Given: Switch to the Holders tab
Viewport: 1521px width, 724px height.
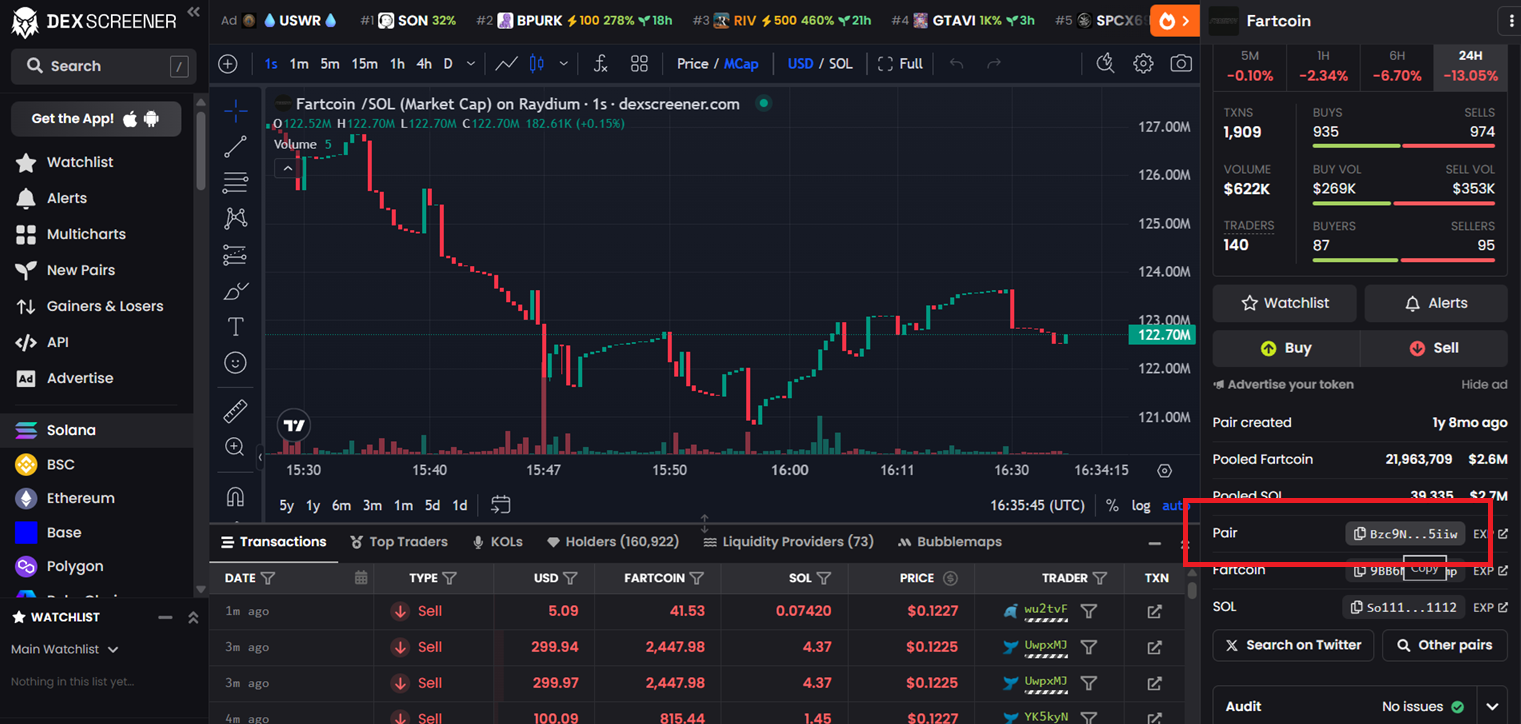Looking at the screenshot, I should pos(613,542).
